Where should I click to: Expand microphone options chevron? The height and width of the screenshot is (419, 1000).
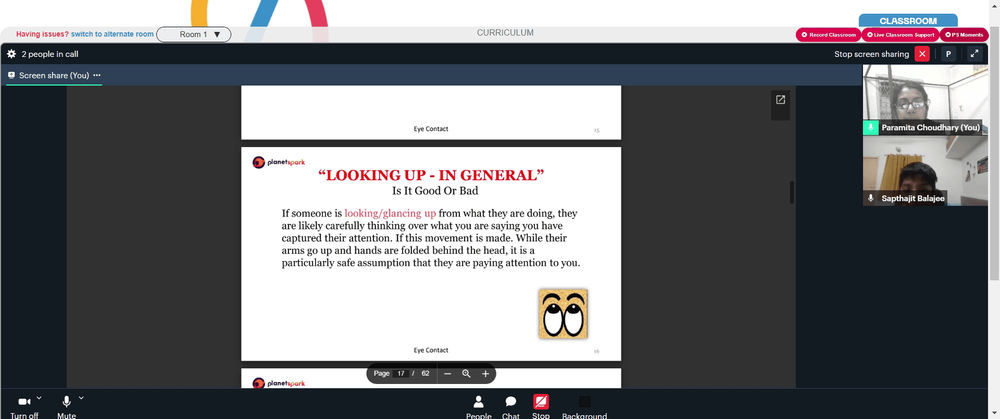81,398
